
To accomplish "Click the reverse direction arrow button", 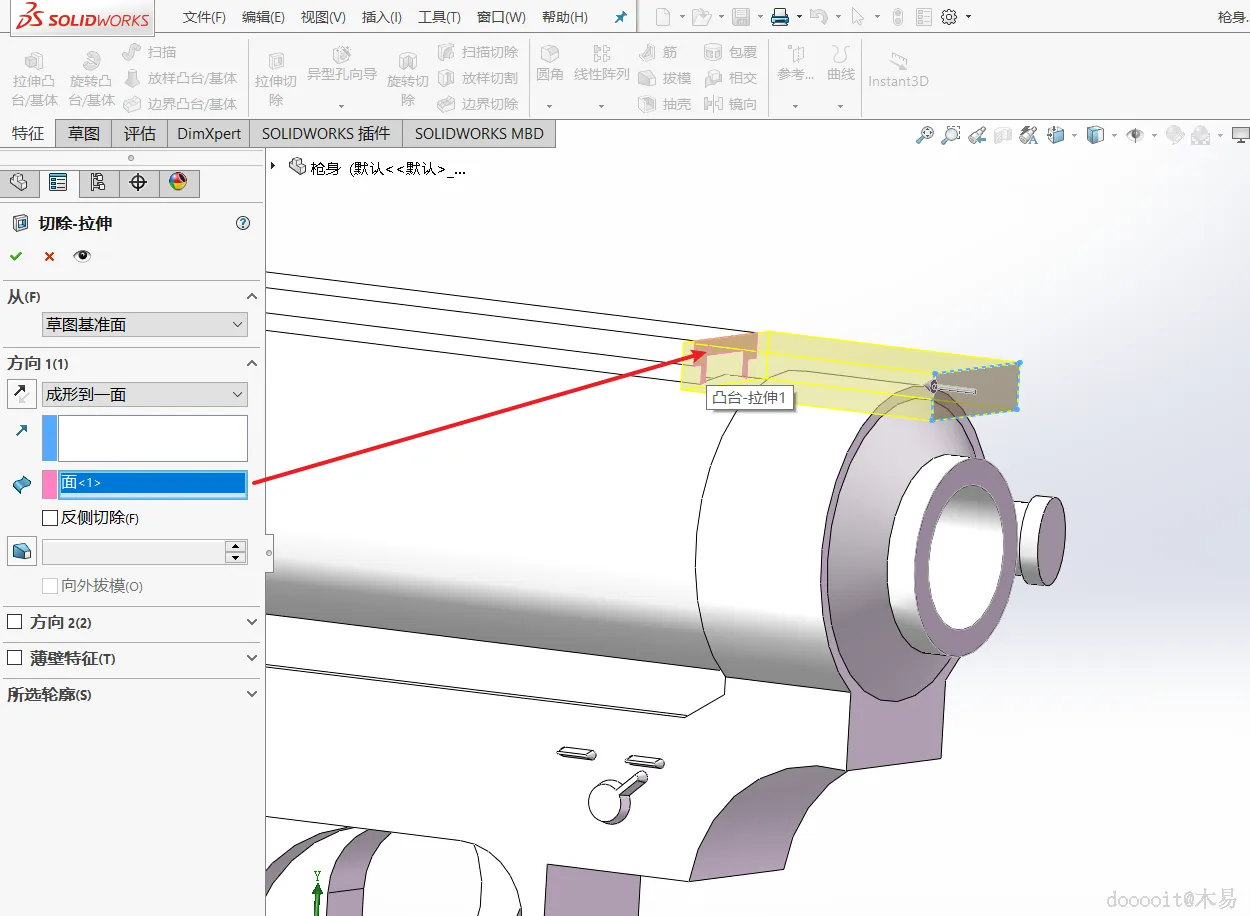I will coord(21,394).
